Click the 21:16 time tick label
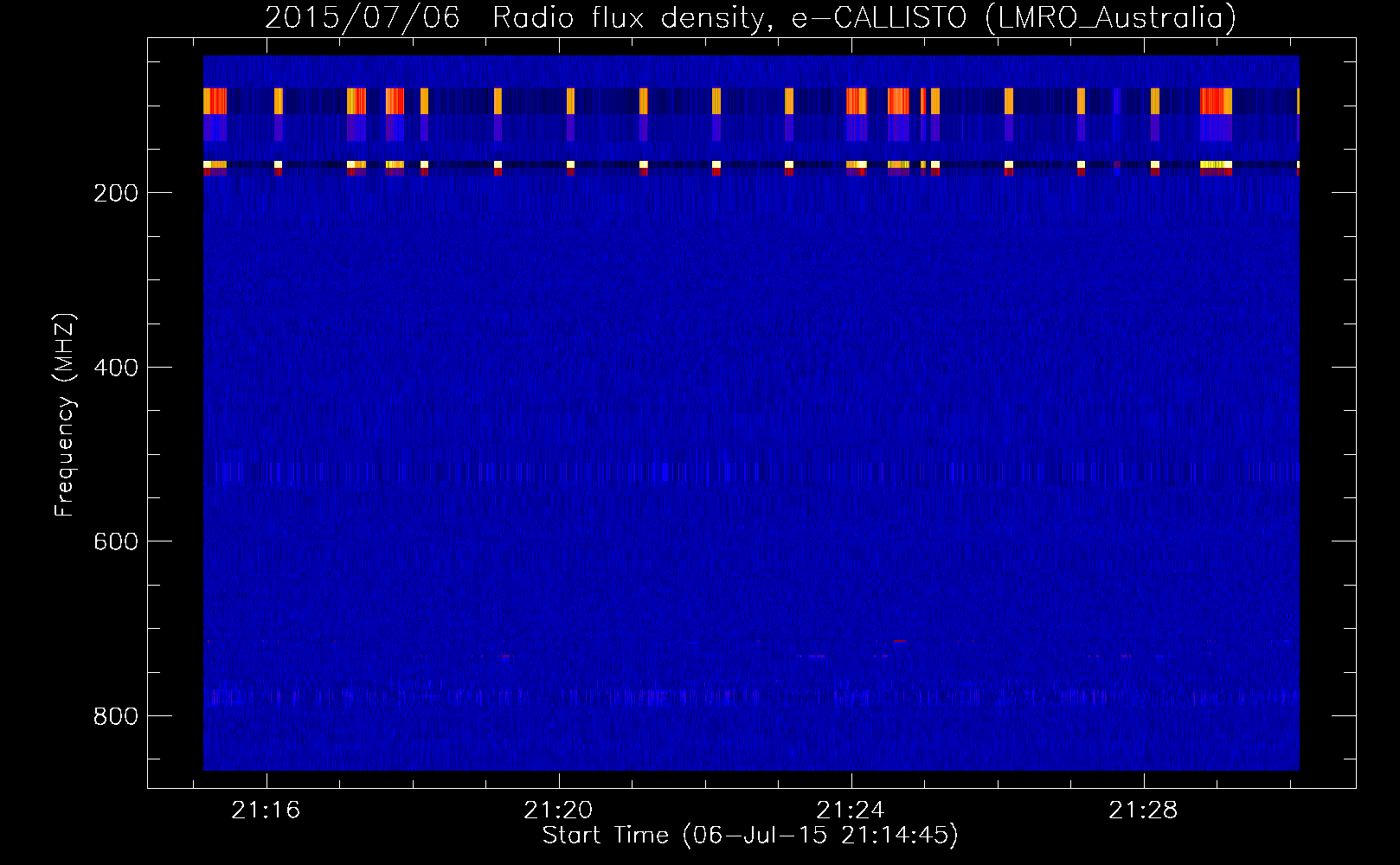 tap(267, 811)
